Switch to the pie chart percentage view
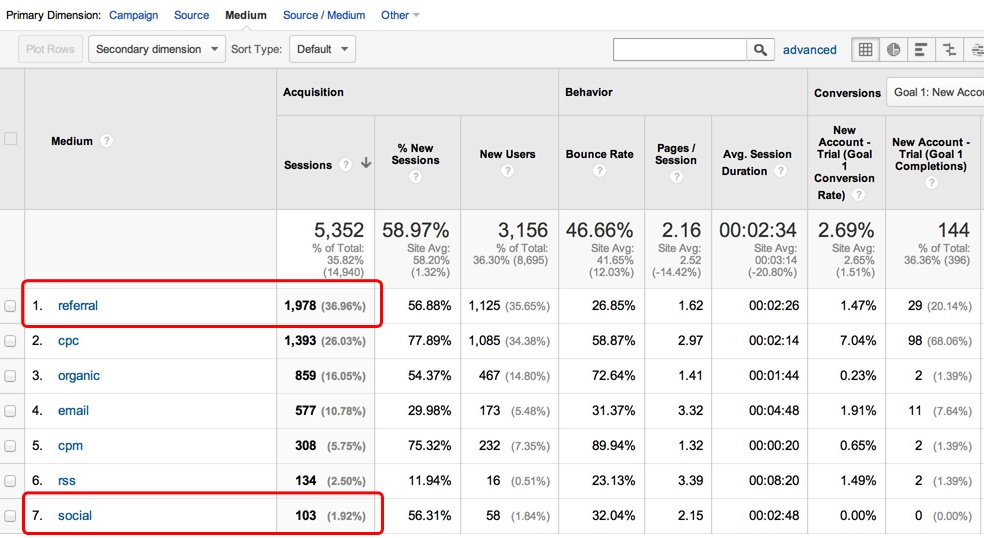This screenshot has width=984, height=538. coord(893,49)
